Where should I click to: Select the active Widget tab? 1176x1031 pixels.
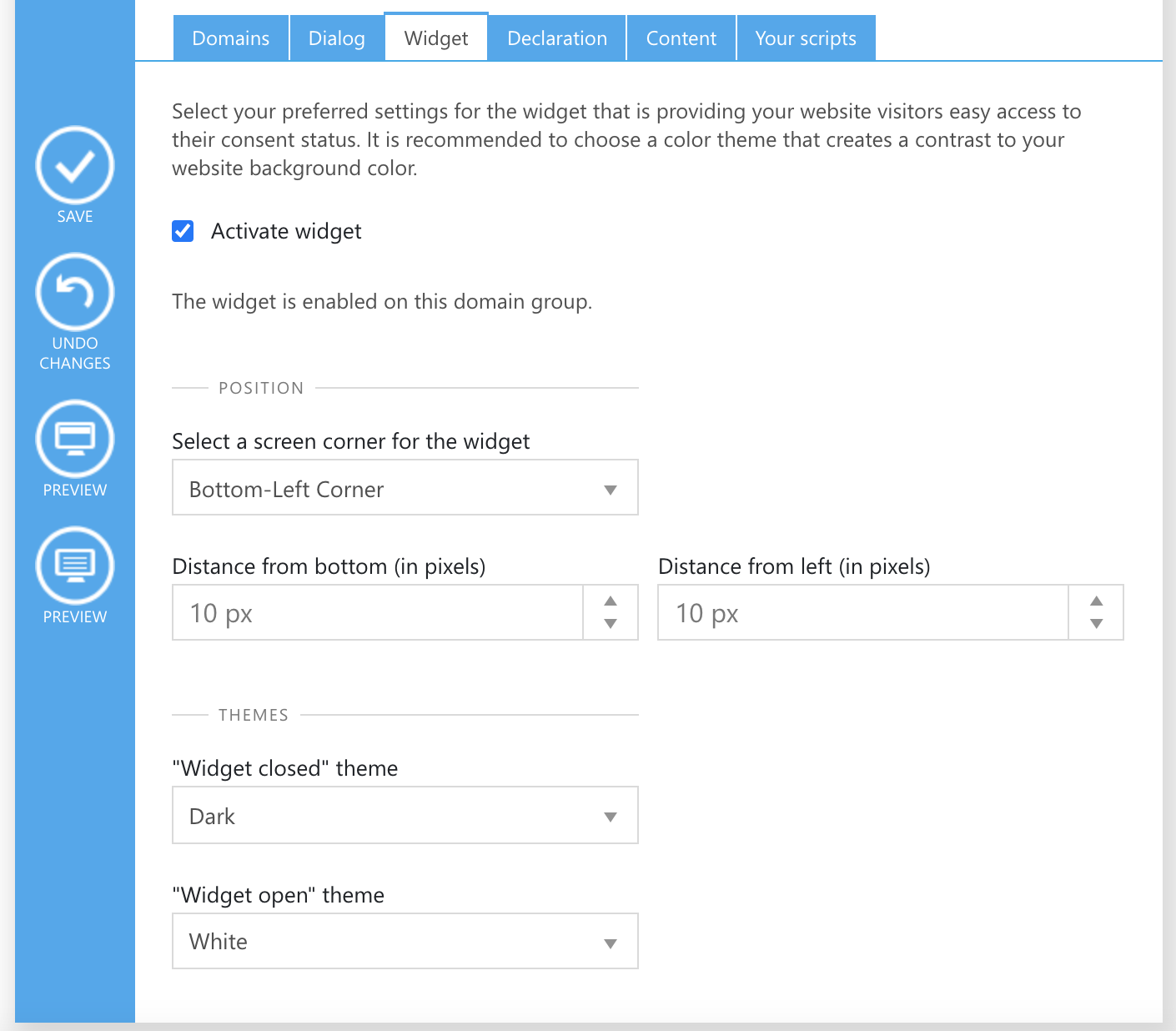[436, 38]
